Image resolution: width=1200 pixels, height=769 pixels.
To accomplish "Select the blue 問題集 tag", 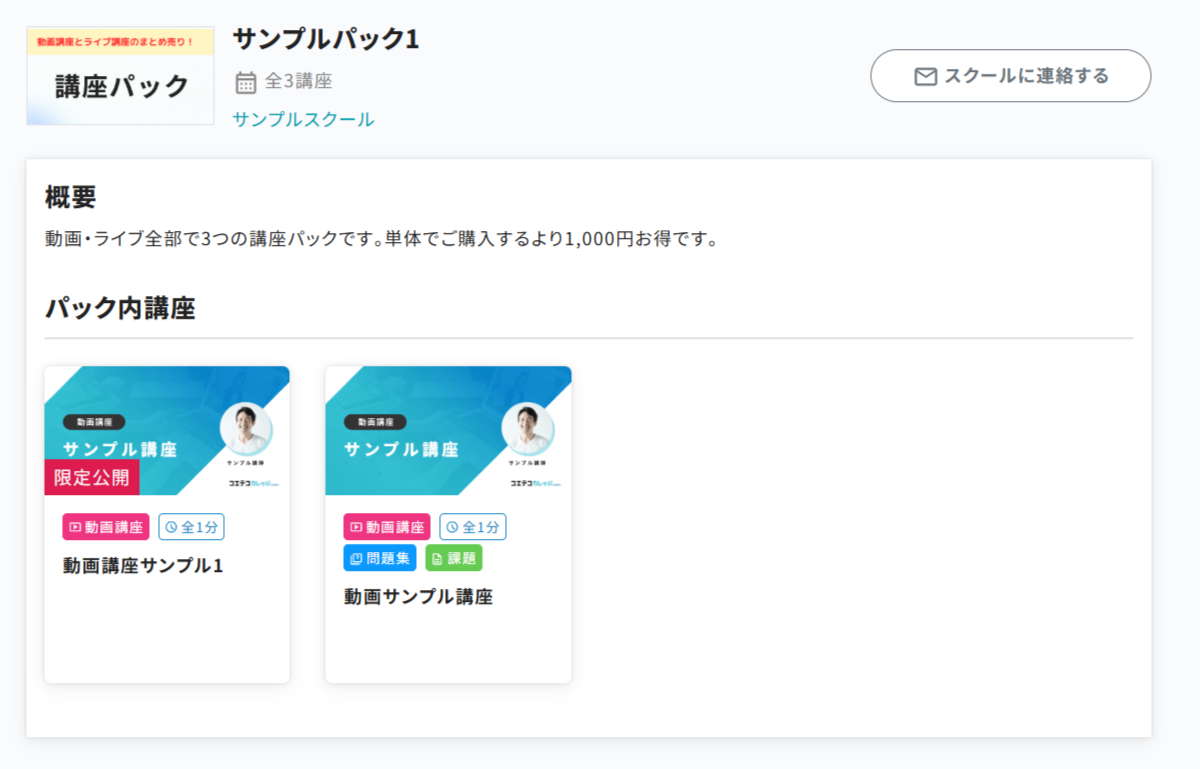I will 379,558.
